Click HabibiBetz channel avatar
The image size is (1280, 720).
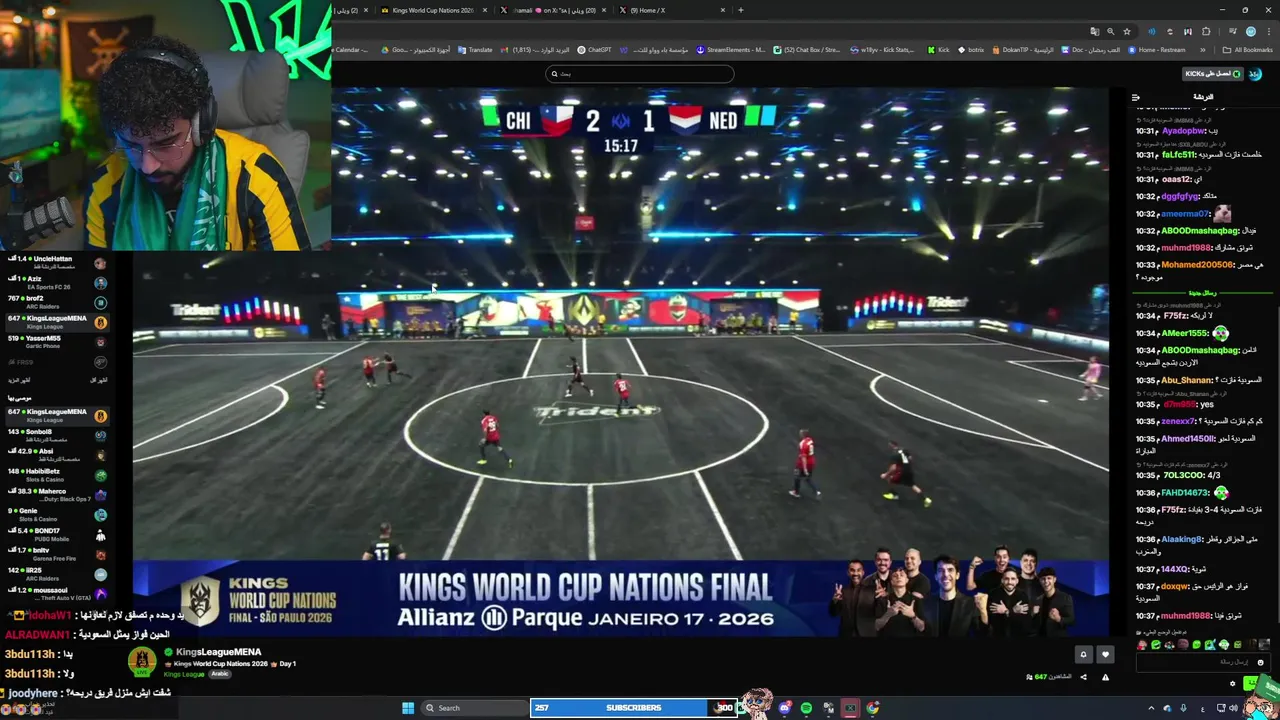coord(100,476)
